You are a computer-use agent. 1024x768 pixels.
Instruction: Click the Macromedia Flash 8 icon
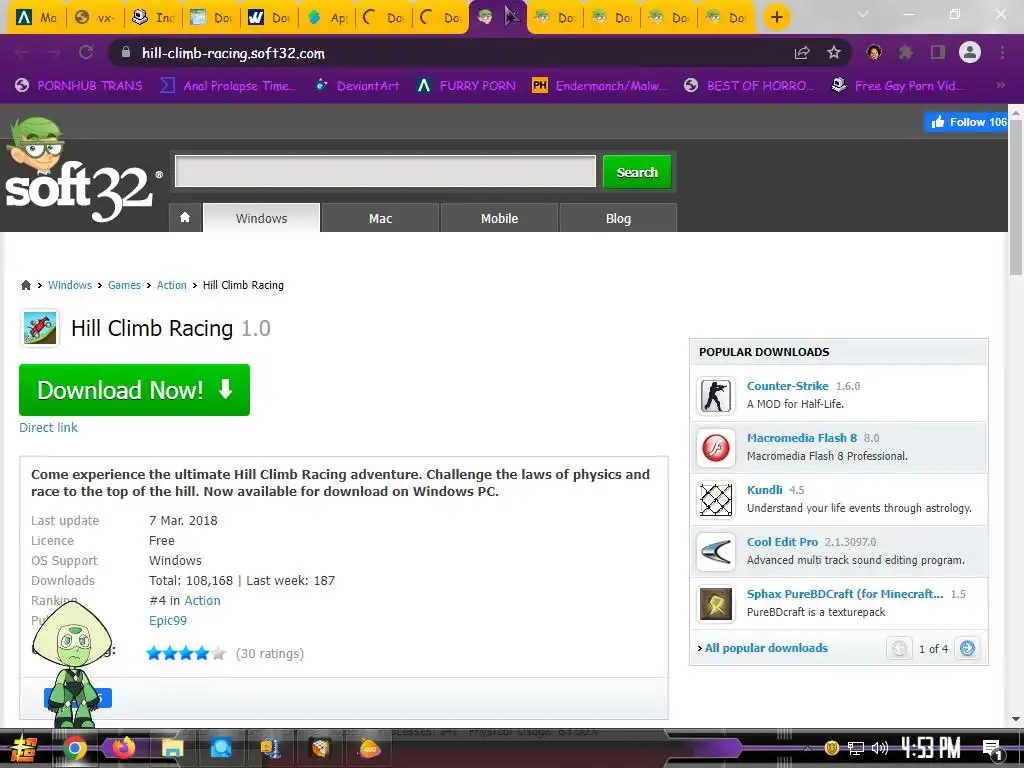coord(716,448)
